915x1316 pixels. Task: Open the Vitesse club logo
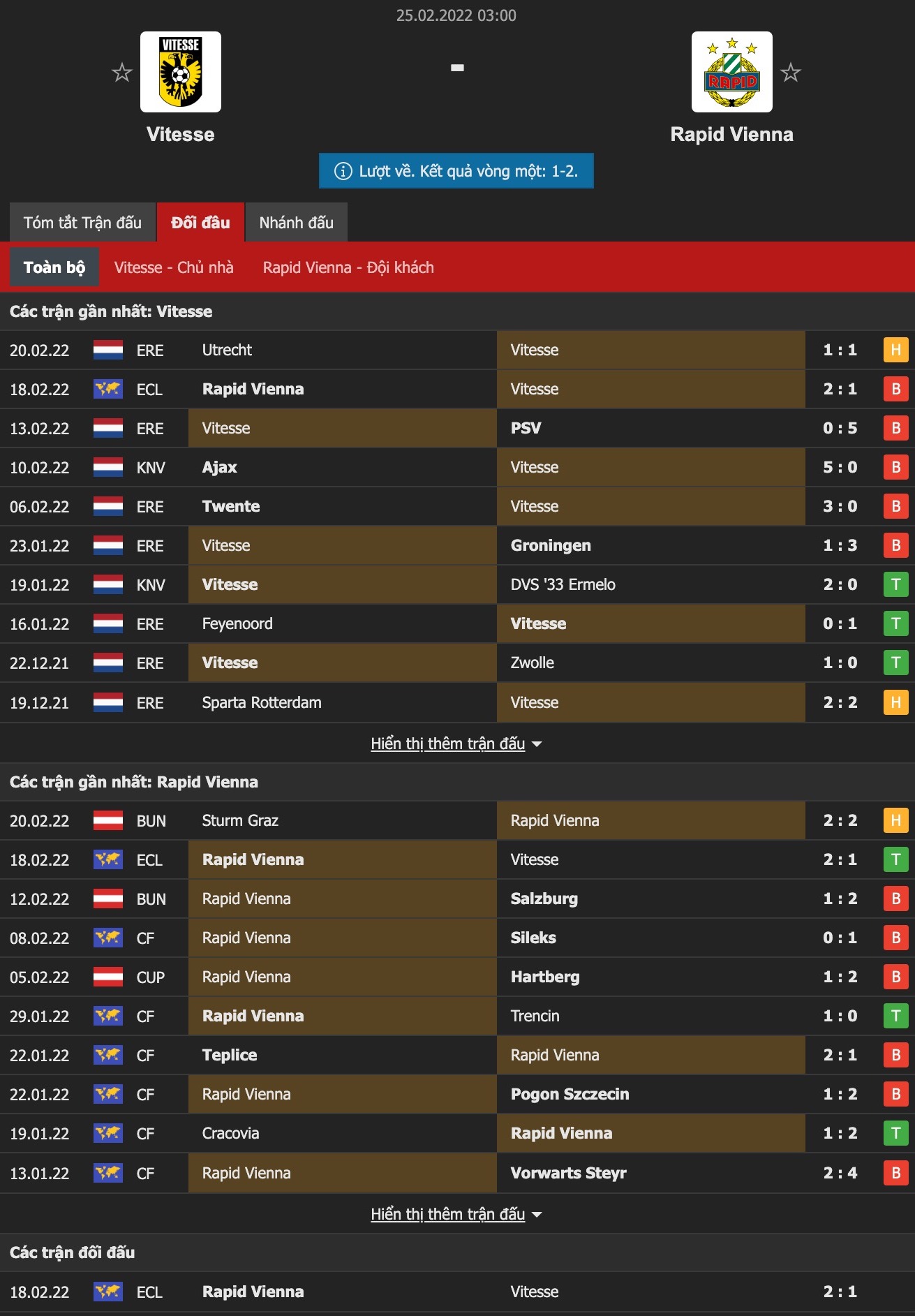tap(181, 72)
